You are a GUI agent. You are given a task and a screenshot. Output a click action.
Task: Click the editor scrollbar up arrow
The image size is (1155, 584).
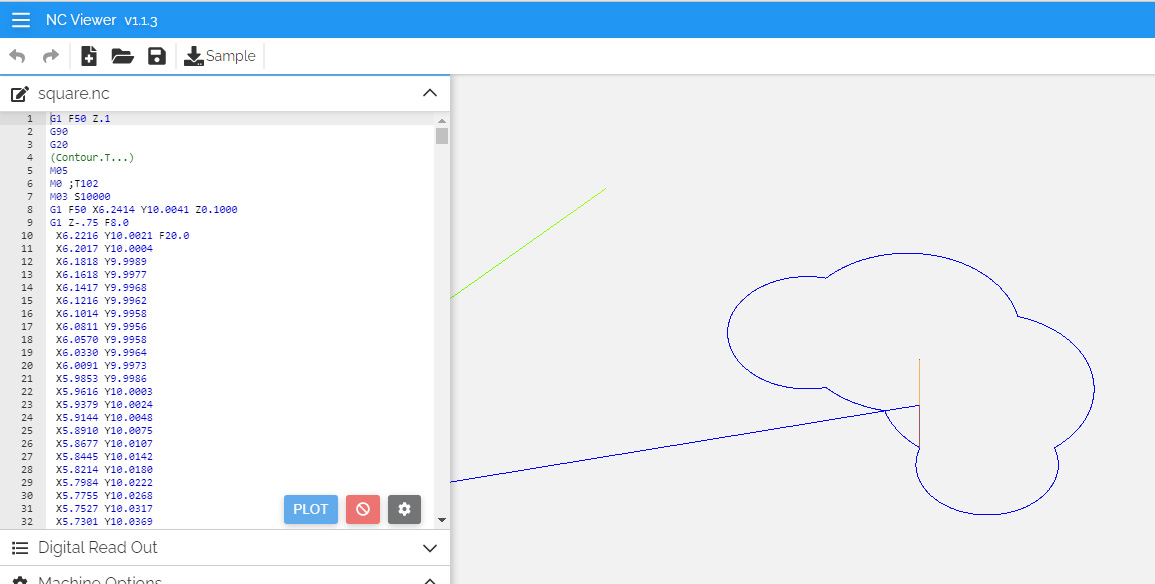[x=442, y=121]
